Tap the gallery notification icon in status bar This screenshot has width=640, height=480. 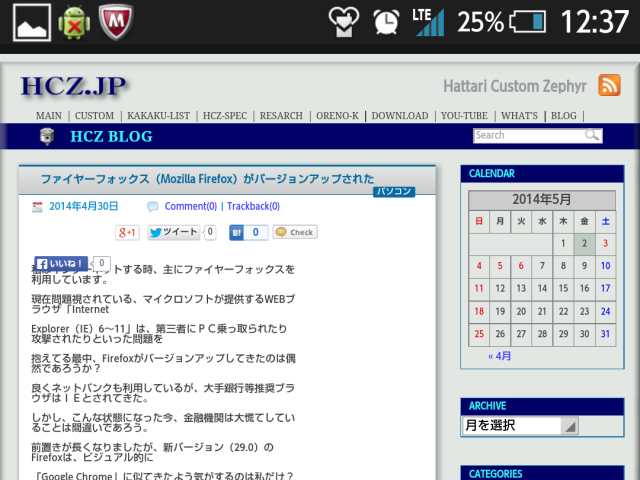(x=32, y=22)
